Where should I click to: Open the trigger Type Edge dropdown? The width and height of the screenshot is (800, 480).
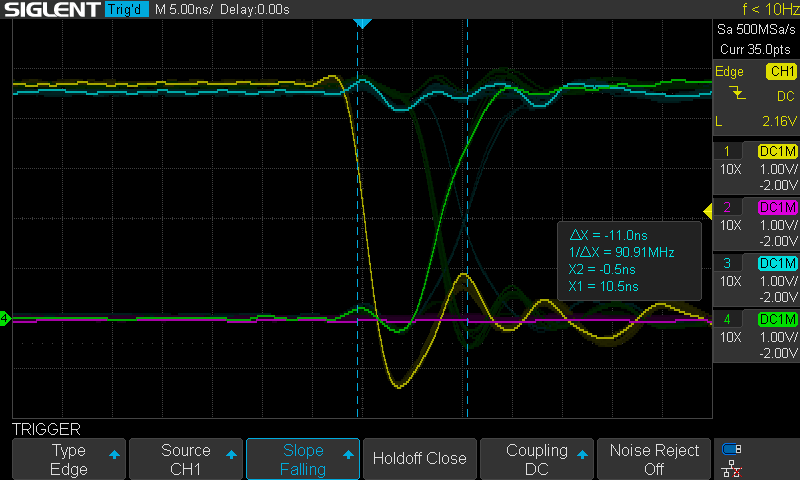coord(69,459)
